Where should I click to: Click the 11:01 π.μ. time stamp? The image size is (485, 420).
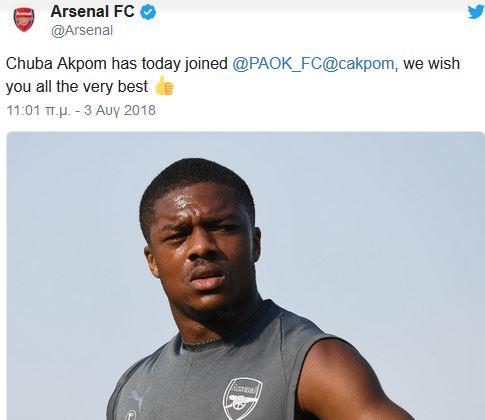pyautogui.click(x=39, y=110)
